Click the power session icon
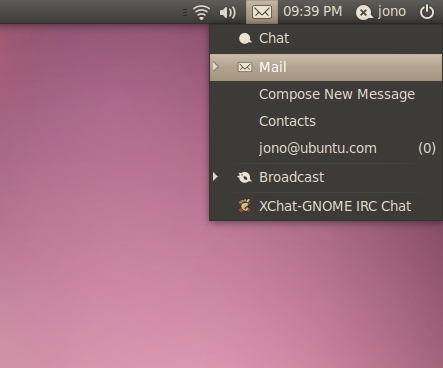This screenshot has width=443, height=368. tap(427, 12)
